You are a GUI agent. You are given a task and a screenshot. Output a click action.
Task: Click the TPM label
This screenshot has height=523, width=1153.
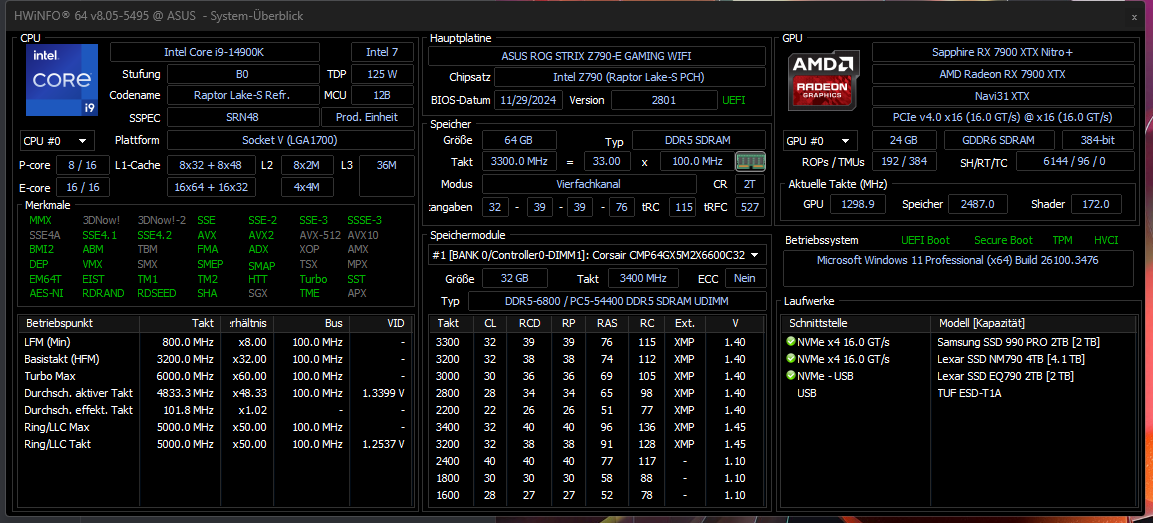point(1062,240)
